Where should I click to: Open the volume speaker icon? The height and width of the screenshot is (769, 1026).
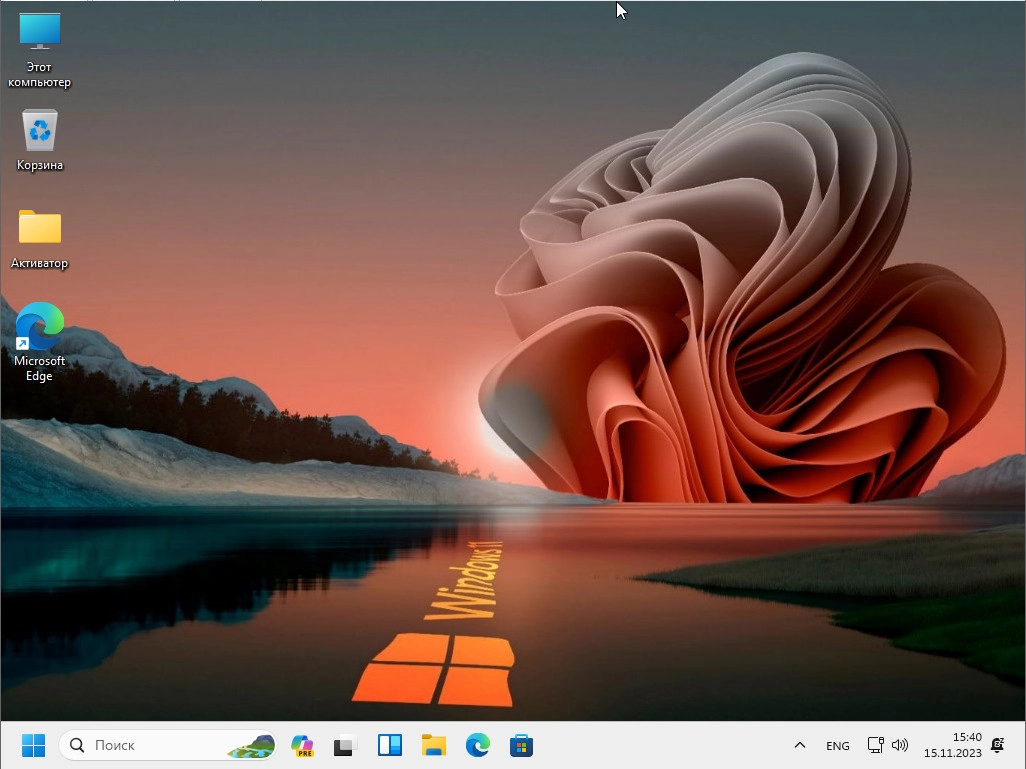click(x=900, y=745)
